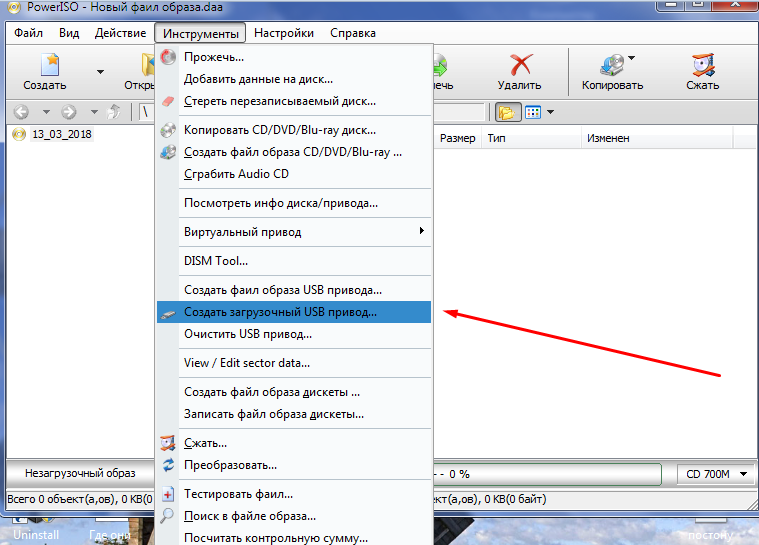Screen dimensions: 759x545
Task: Click the Удалить red X toolbar icon
Action: click(520, 64)
